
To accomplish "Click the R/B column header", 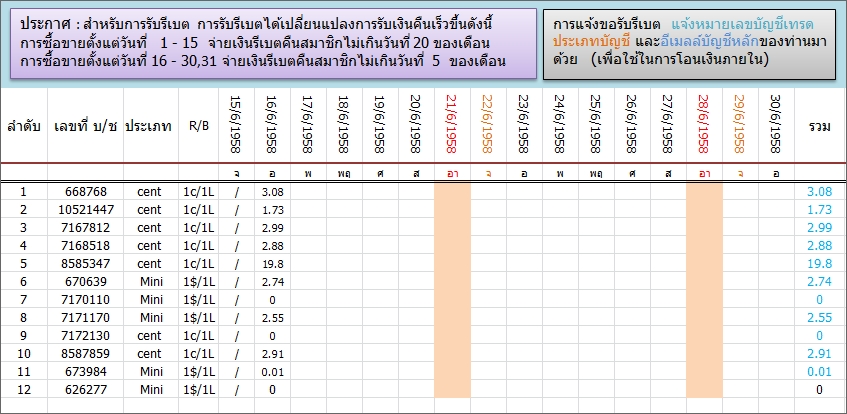I will click(x=199, y=126).
